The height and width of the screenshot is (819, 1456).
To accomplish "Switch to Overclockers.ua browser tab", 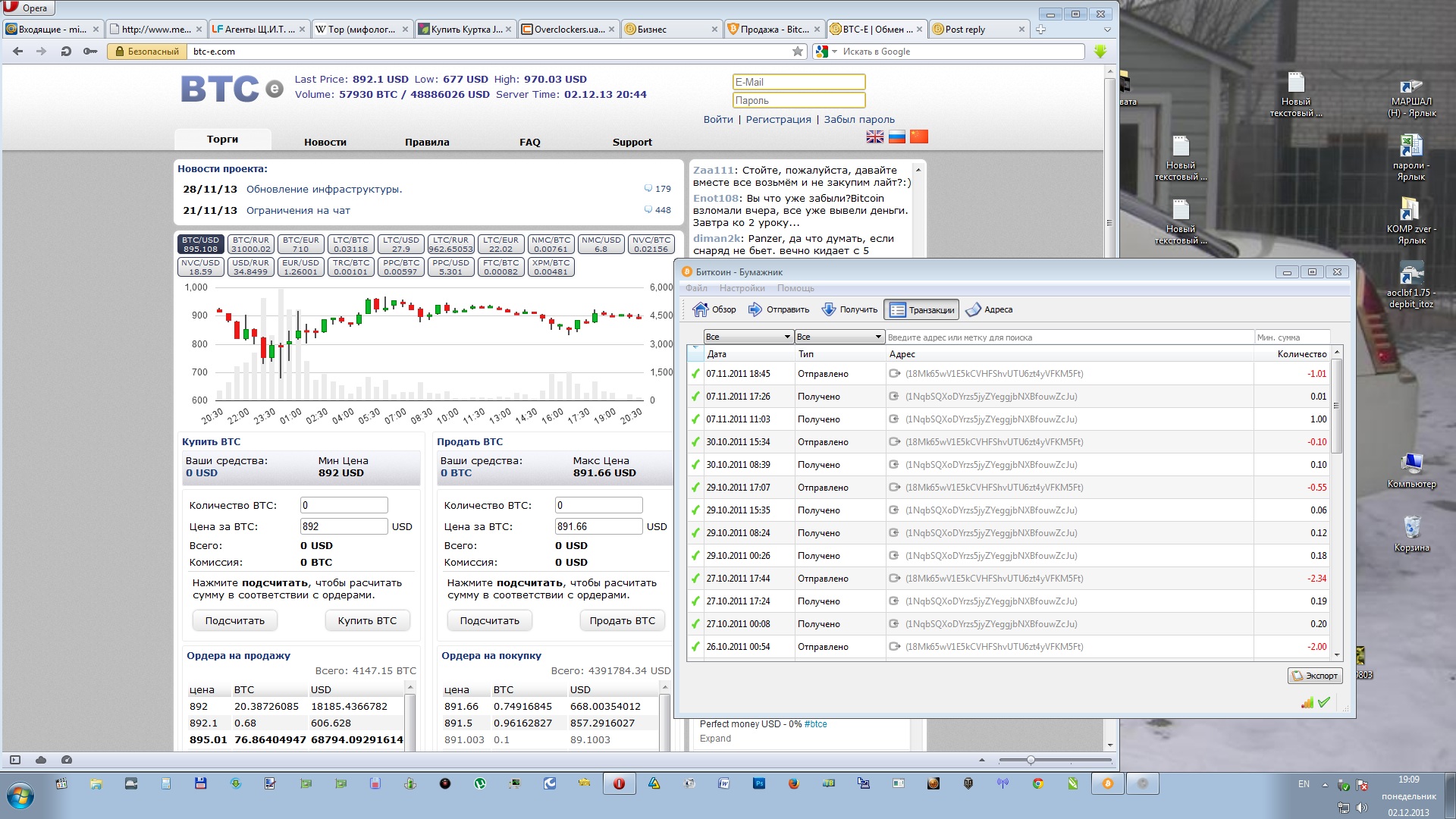I will coord(568,30).
